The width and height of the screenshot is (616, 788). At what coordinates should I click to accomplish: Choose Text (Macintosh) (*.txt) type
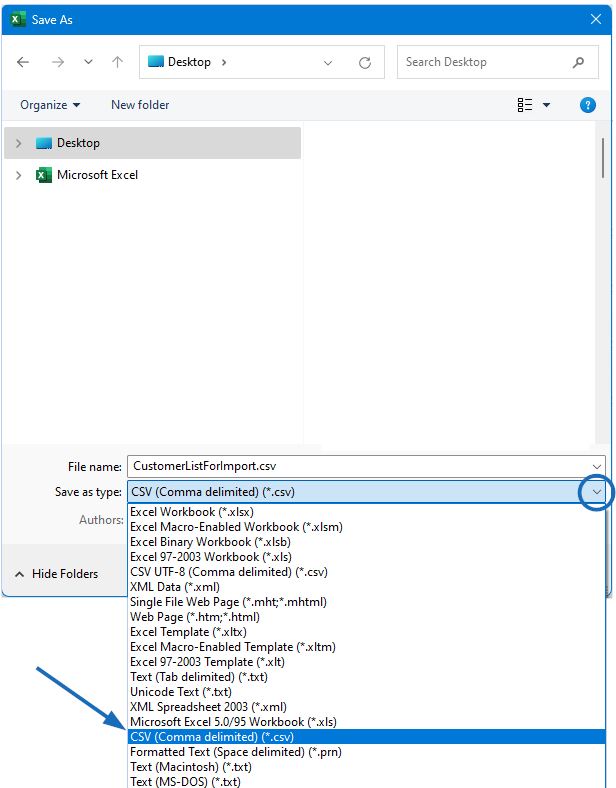point(366,767)
